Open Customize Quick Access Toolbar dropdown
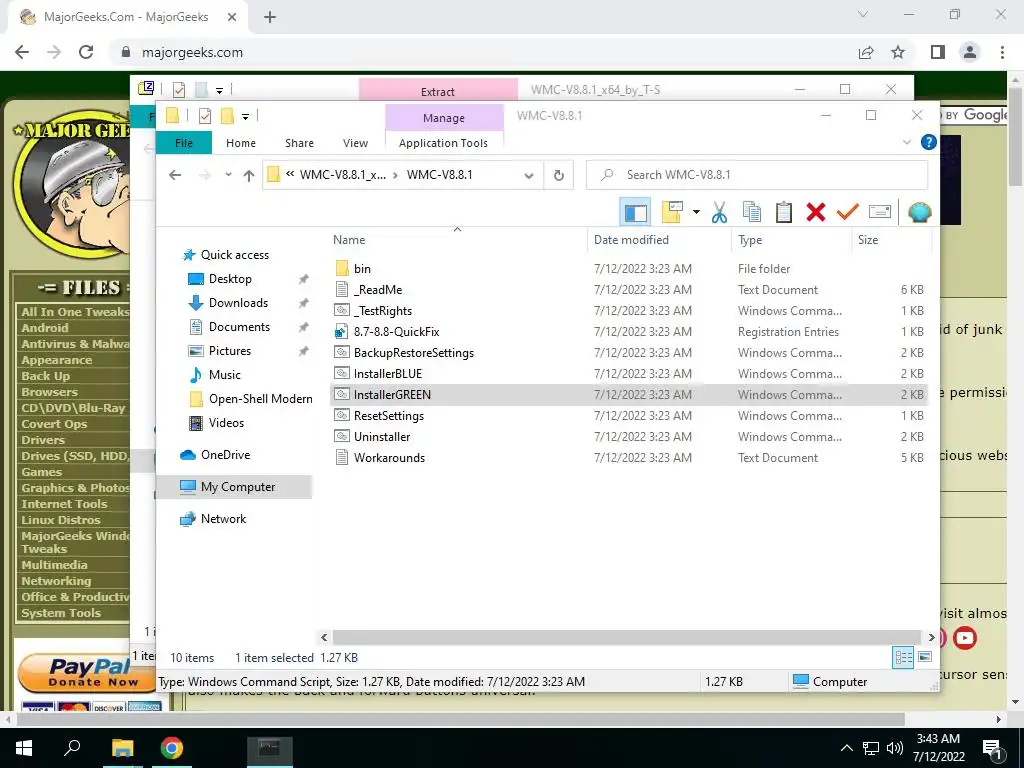The width and height of the screenshot is (1024, 768). pos(245,116)
